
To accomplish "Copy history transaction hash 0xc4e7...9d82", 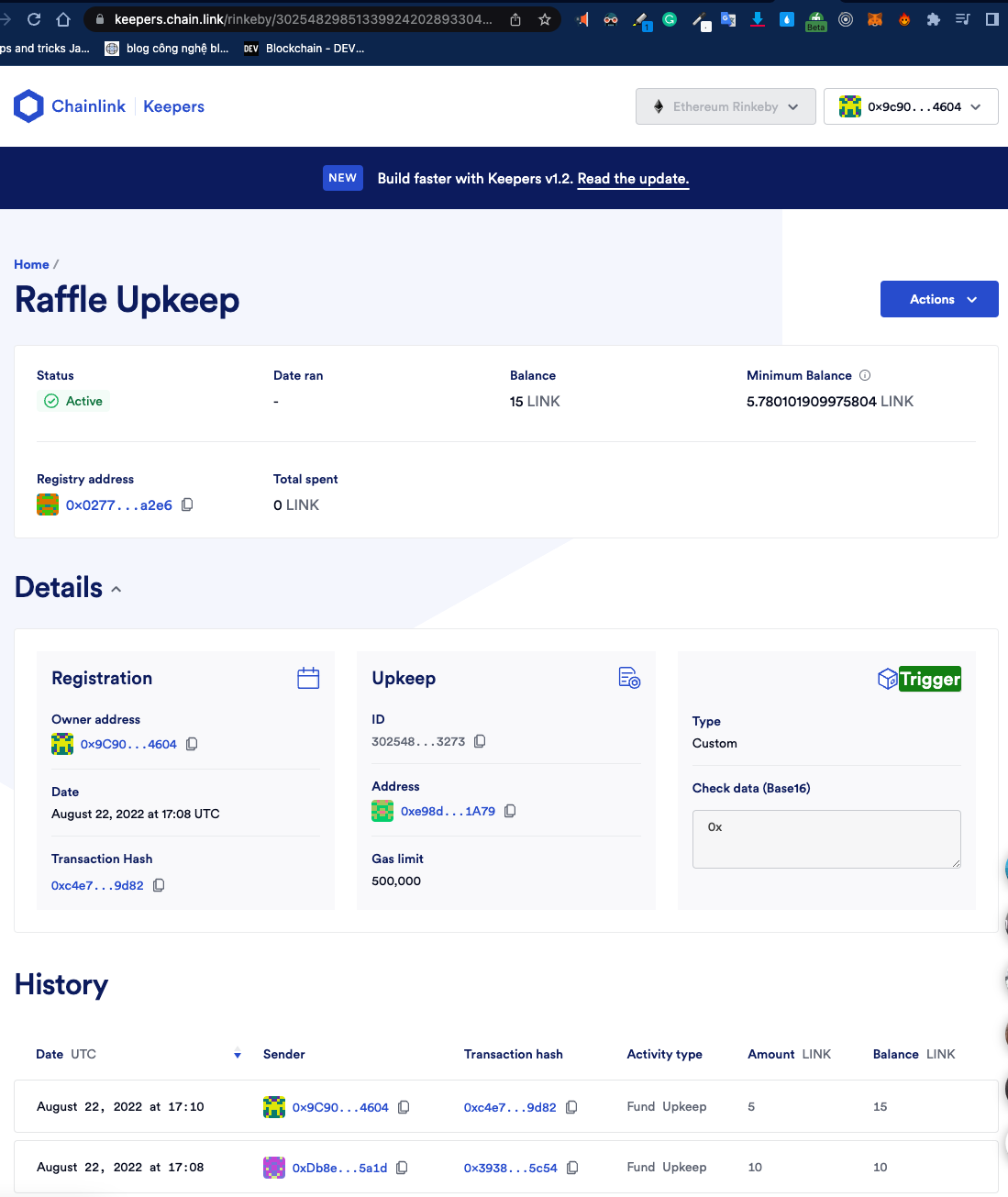I will coord(571,1107).
